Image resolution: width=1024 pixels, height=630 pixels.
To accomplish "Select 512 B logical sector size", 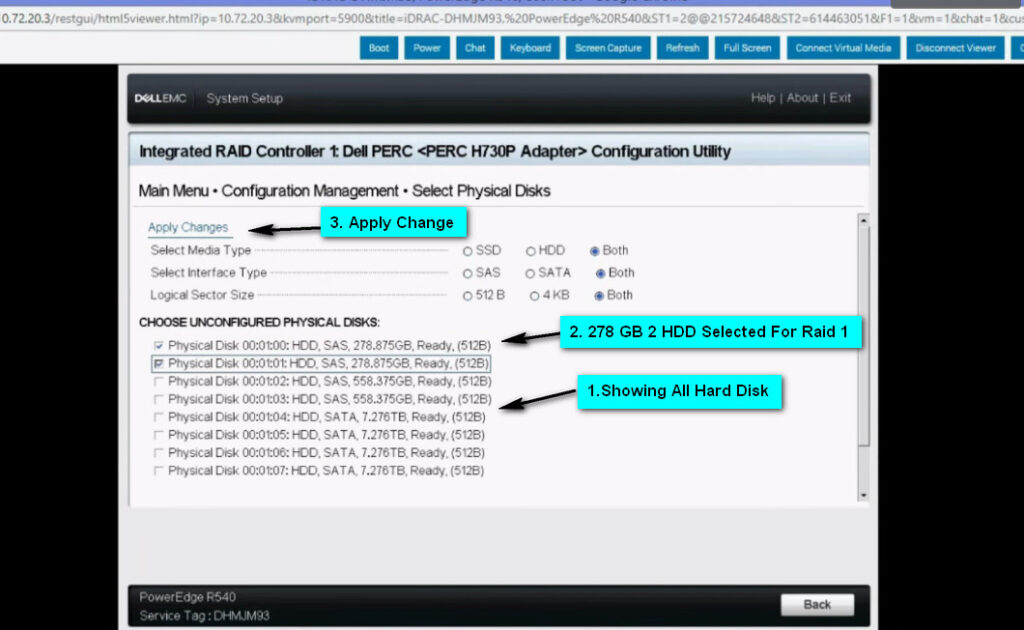I will [x=468, y=296].
